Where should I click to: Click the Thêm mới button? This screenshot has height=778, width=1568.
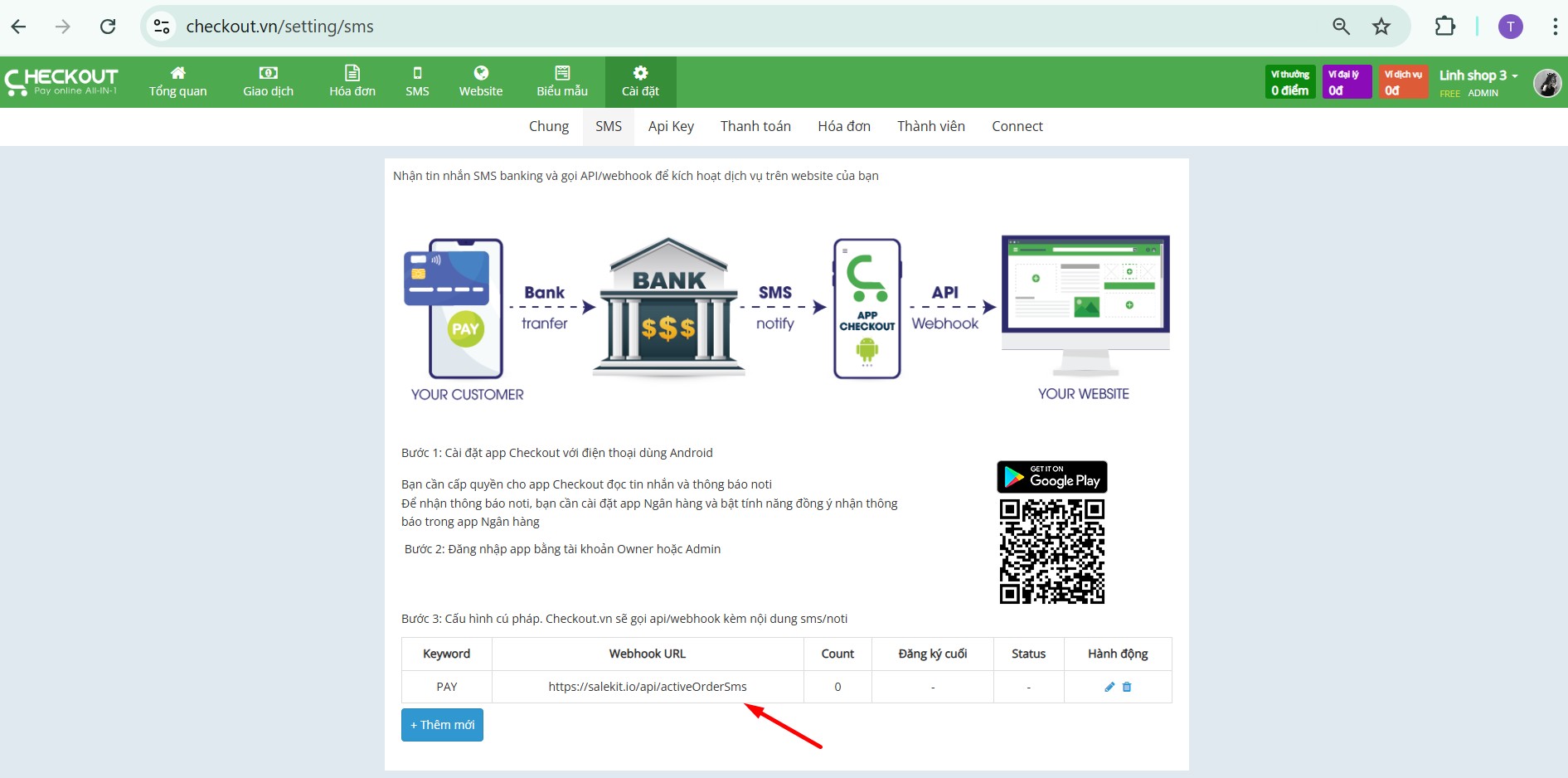pyautogui.click(x=442, y=725)
